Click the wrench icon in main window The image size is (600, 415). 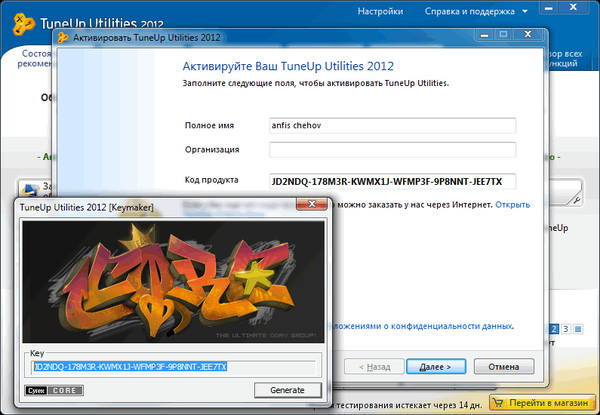click(575, 199)
